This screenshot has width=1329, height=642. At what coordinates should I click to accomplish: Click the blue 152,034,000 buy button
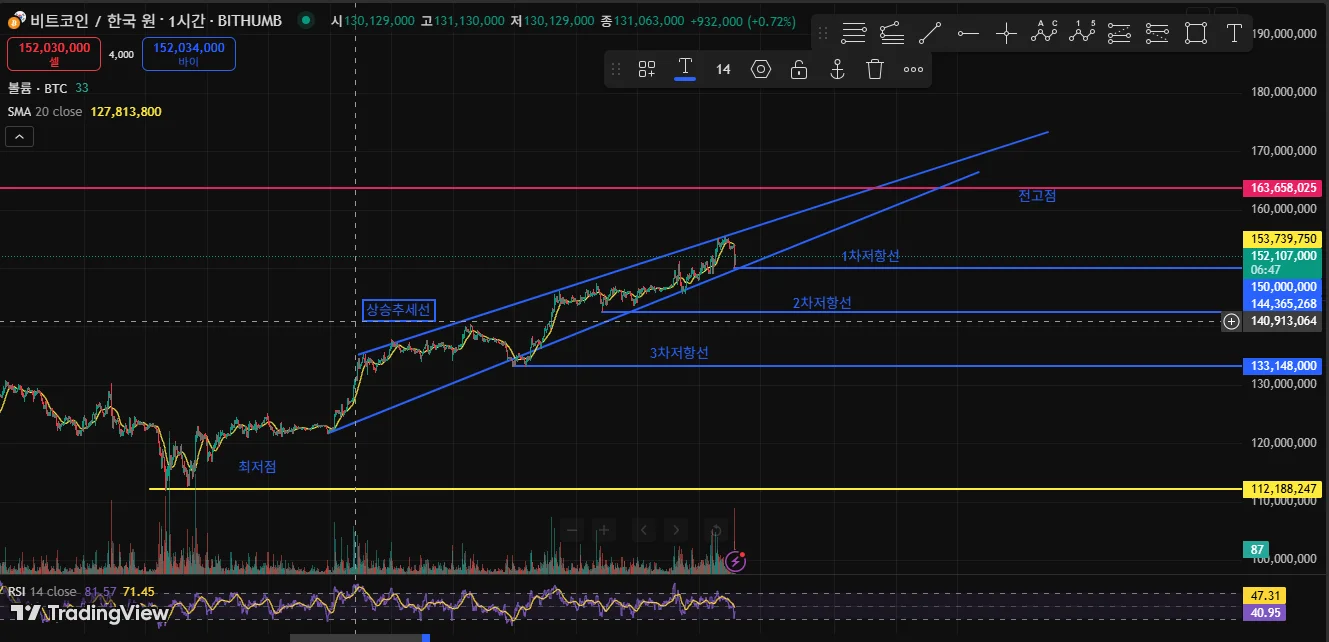tap(189, 54)
